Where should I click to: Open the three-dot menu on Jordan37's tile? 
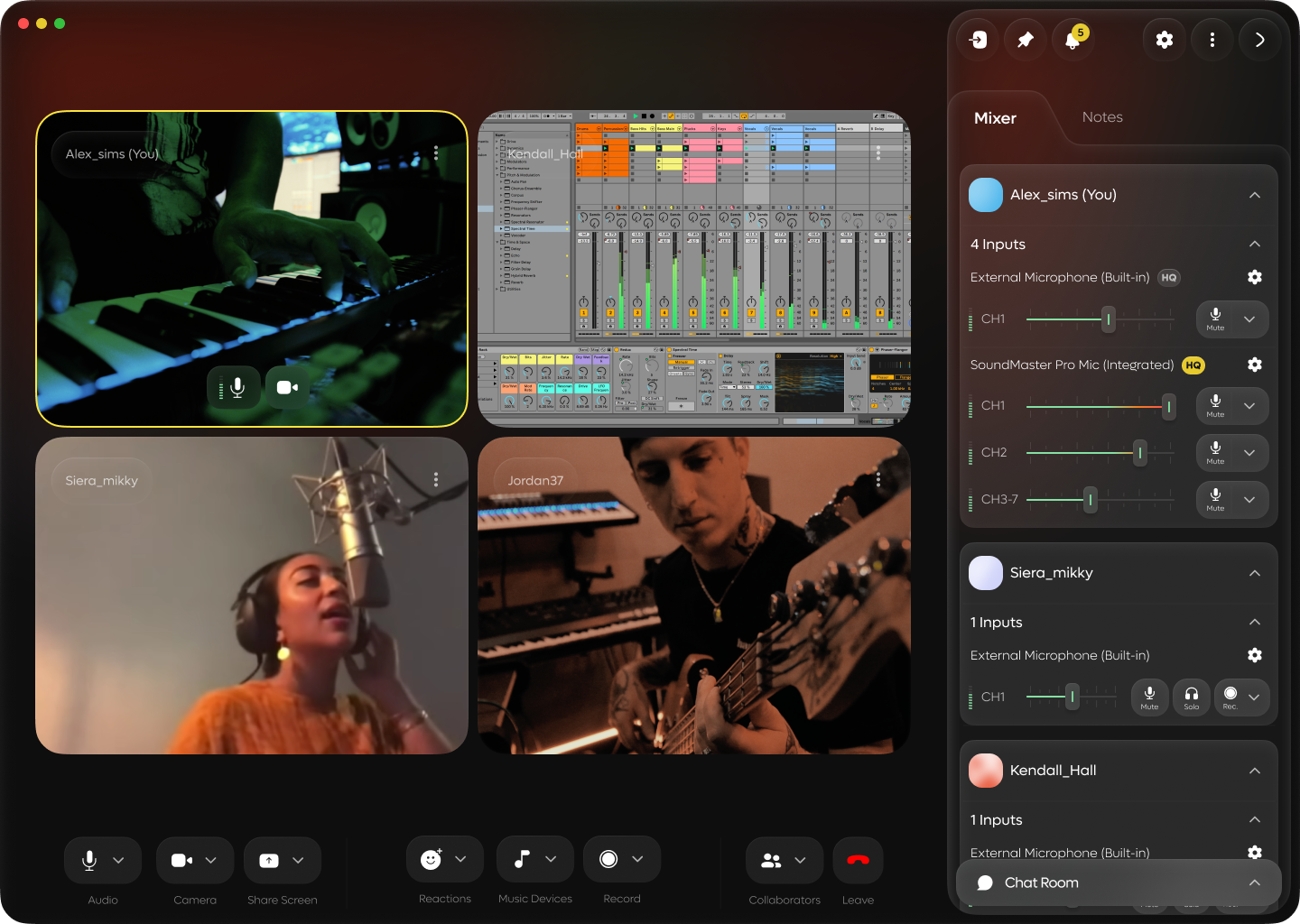point(877,478)
